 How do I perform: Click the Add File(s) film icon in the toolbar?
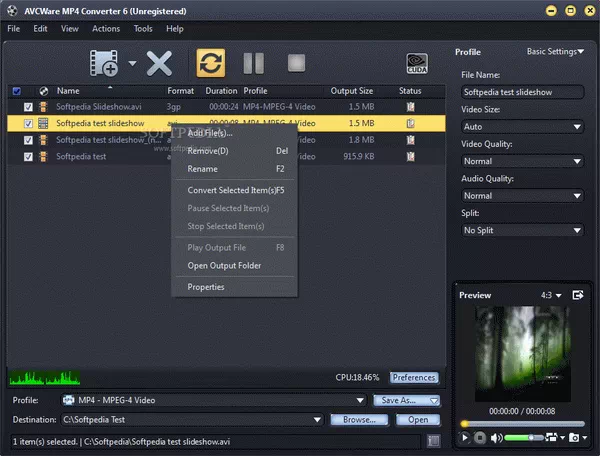(x=104, y=63)
